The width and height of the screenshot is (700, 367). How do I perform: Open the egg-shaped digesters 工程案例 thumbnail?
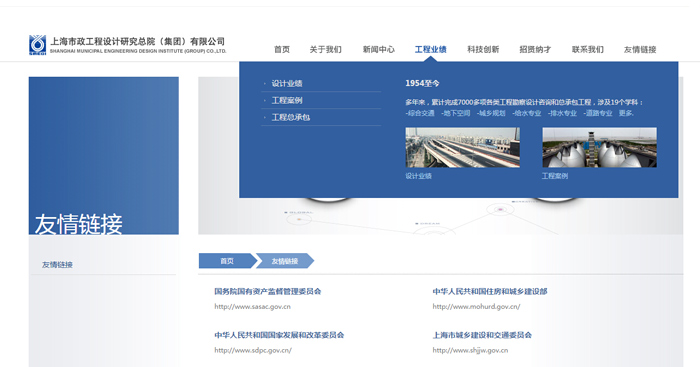600,148
